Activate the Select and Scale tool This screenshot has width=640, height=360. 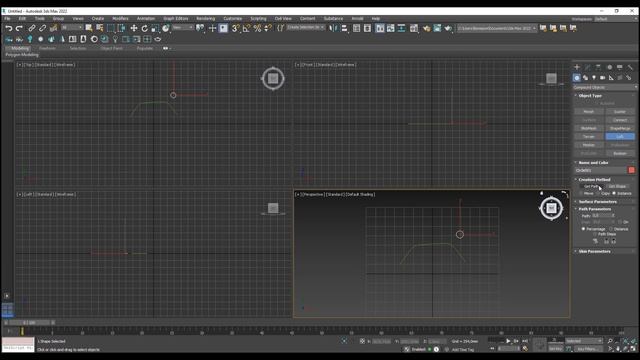pyautogui.click(x=155, y=28)
